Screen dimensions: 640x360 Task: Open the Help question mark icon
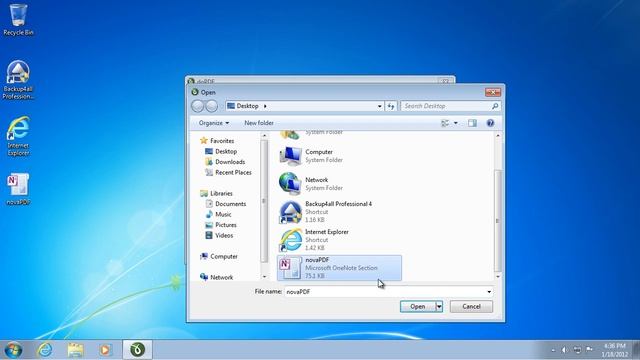[x=490, y=123]
